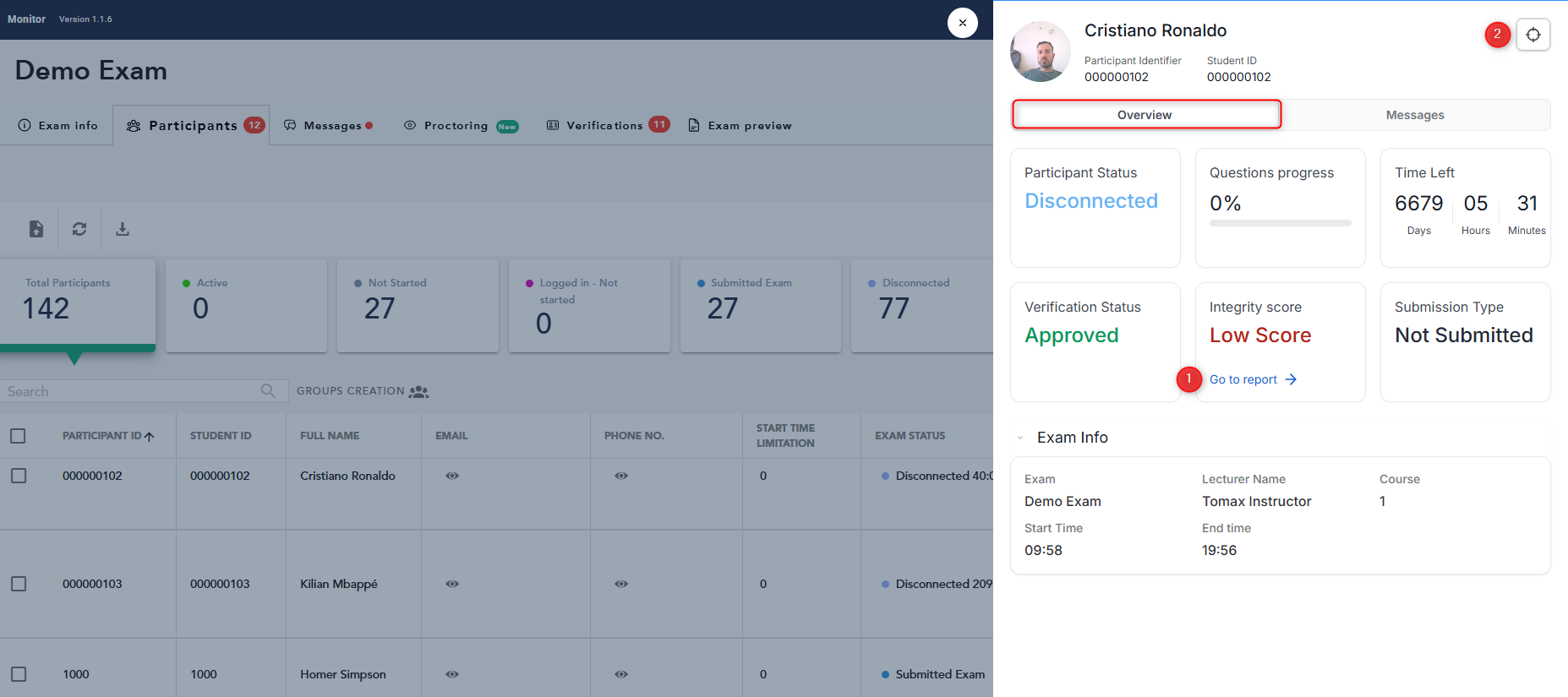Filter by Disconnected card

pos(922,305)
